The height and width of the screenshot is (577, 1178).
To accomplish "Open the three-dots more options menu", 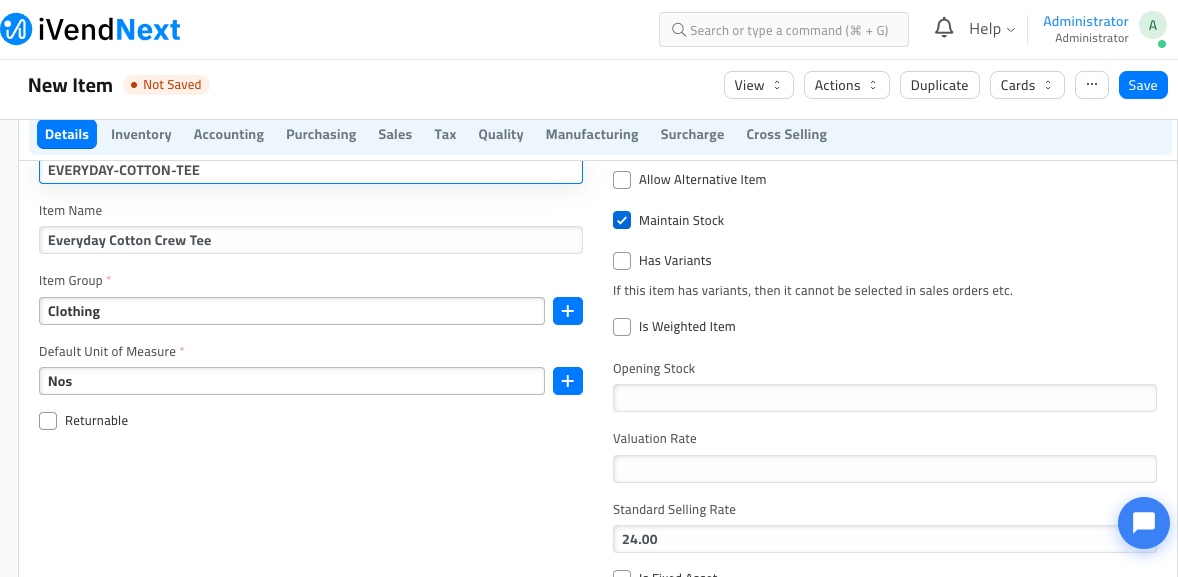I will coord(1092,85).
